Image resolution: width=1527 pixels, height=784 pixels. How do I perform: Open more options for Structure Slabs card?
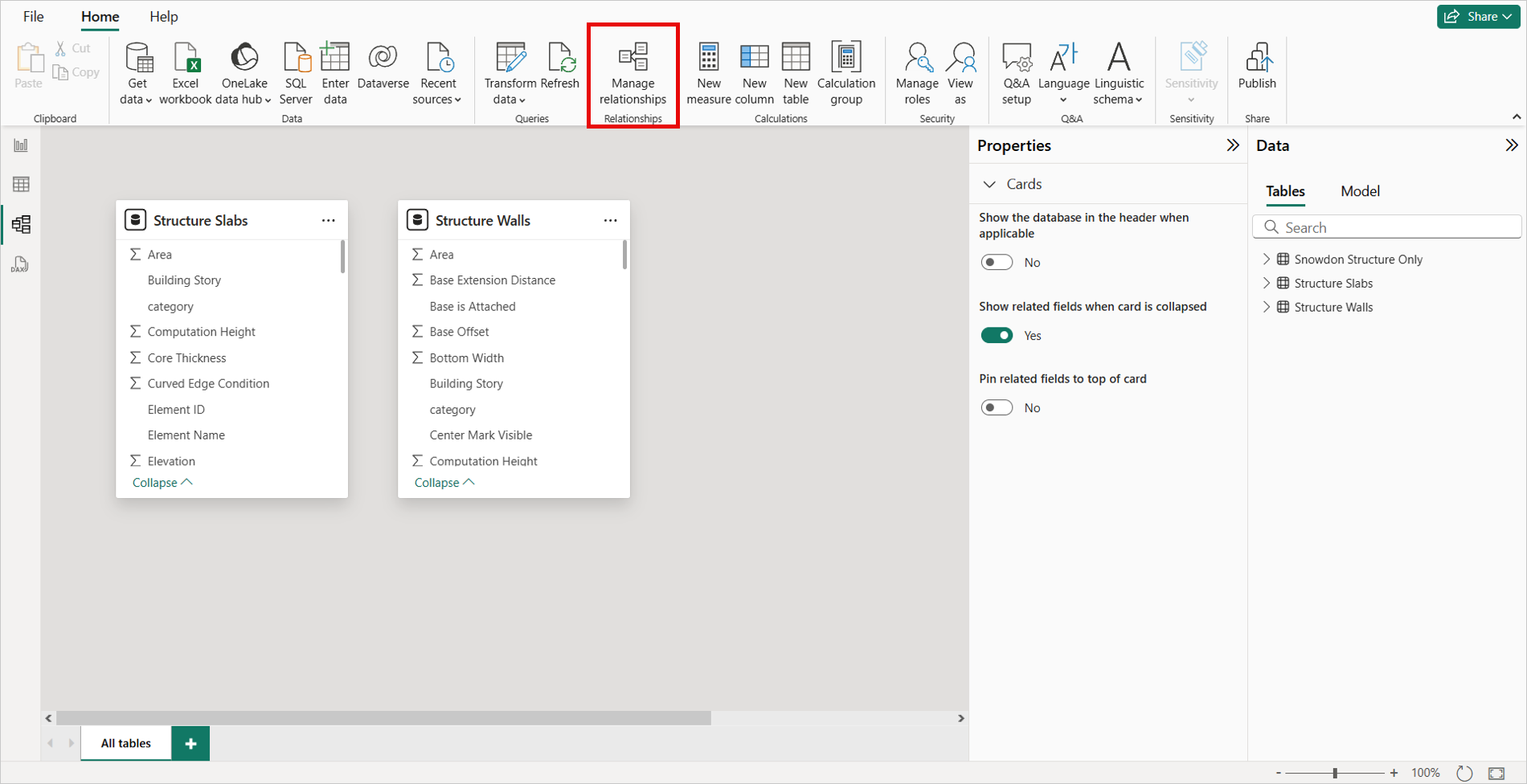coord(328,220)
